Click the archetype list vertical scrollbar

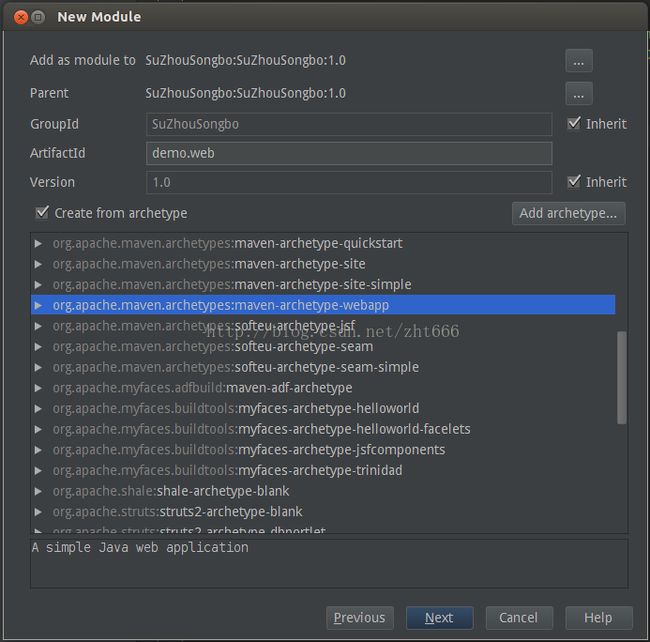pyautogui.click(x=621, y=378)
